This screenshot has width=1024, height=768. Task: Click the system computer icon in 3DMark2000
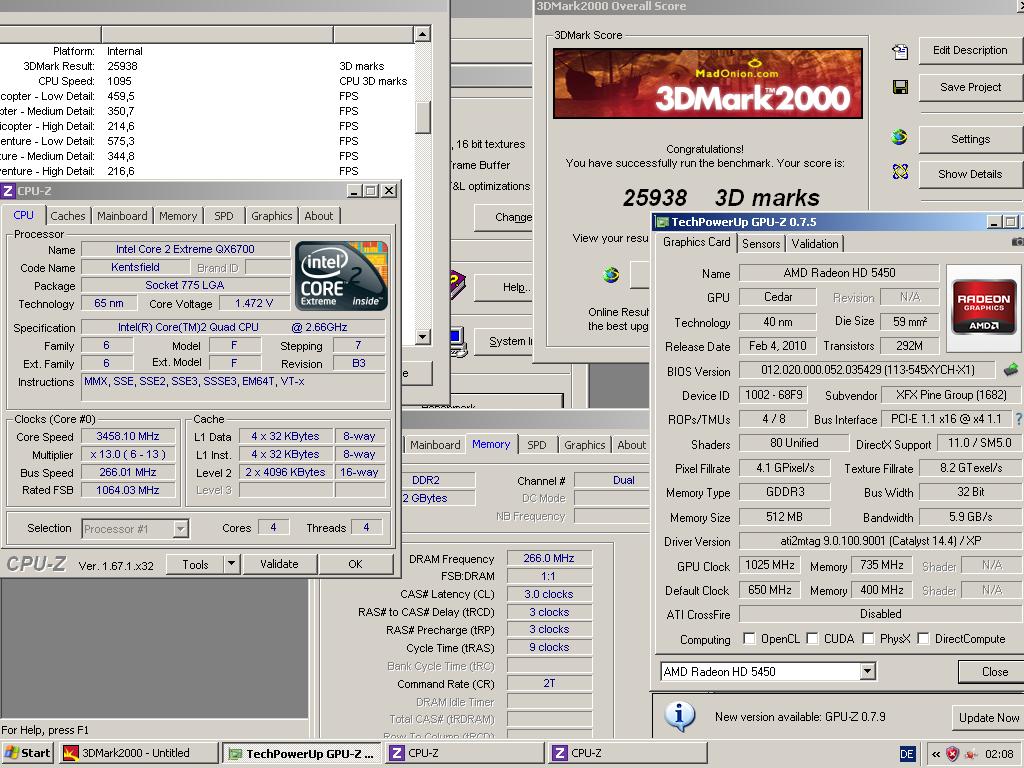pyautogui.click(x=458, y=342)
